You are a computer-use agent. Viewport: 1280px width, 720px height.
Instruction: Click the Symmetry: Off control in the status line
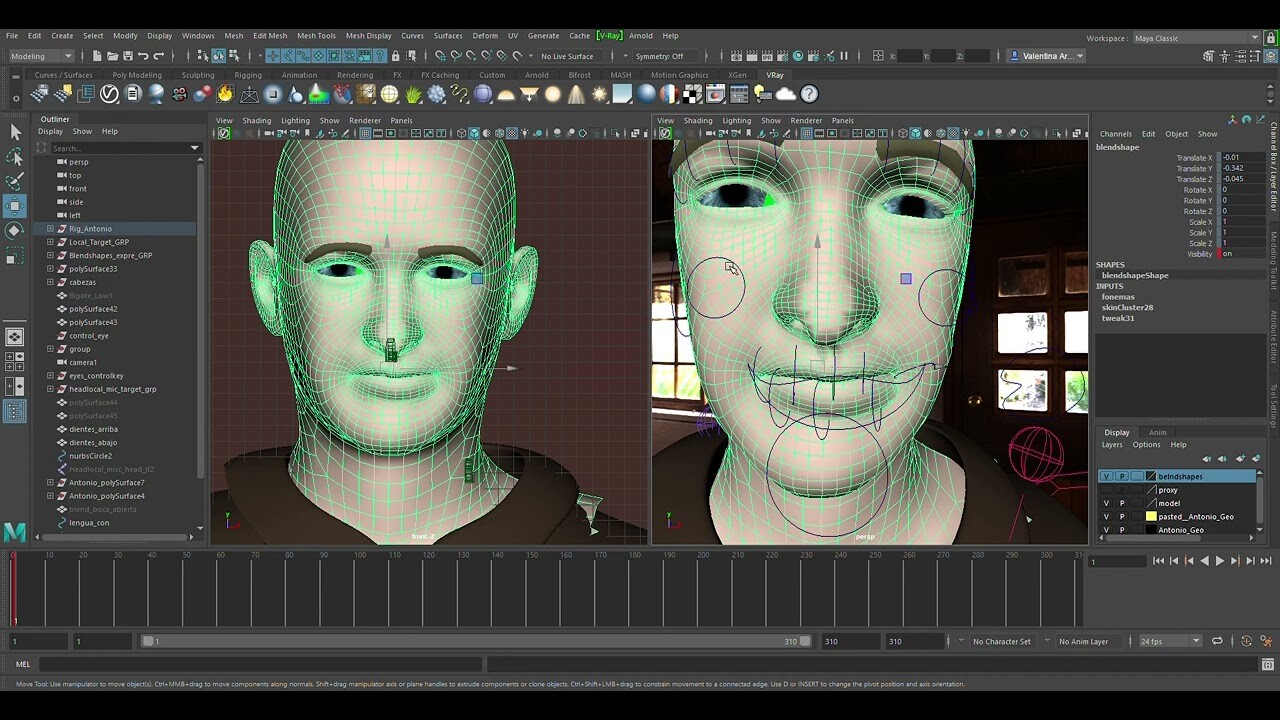coord(660,55)
